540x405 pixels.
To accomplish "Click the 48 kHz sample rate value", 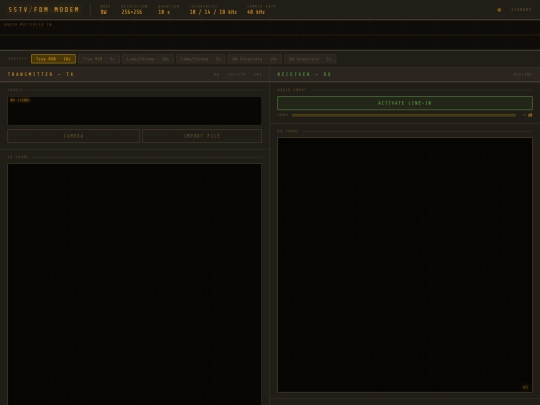I will point(256,12).
